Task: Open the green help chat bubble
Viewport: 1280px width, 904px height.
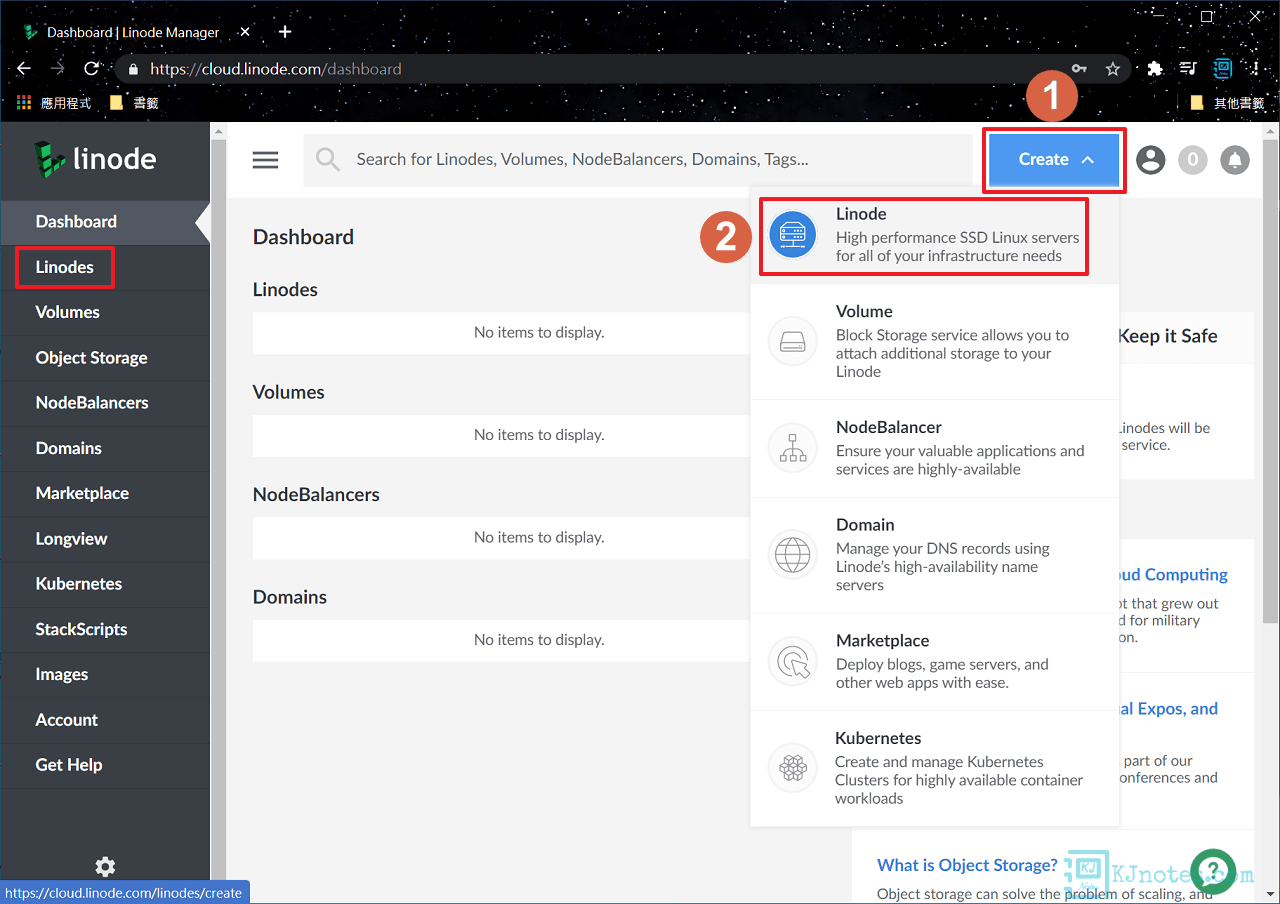Action: click(1212, 871)
